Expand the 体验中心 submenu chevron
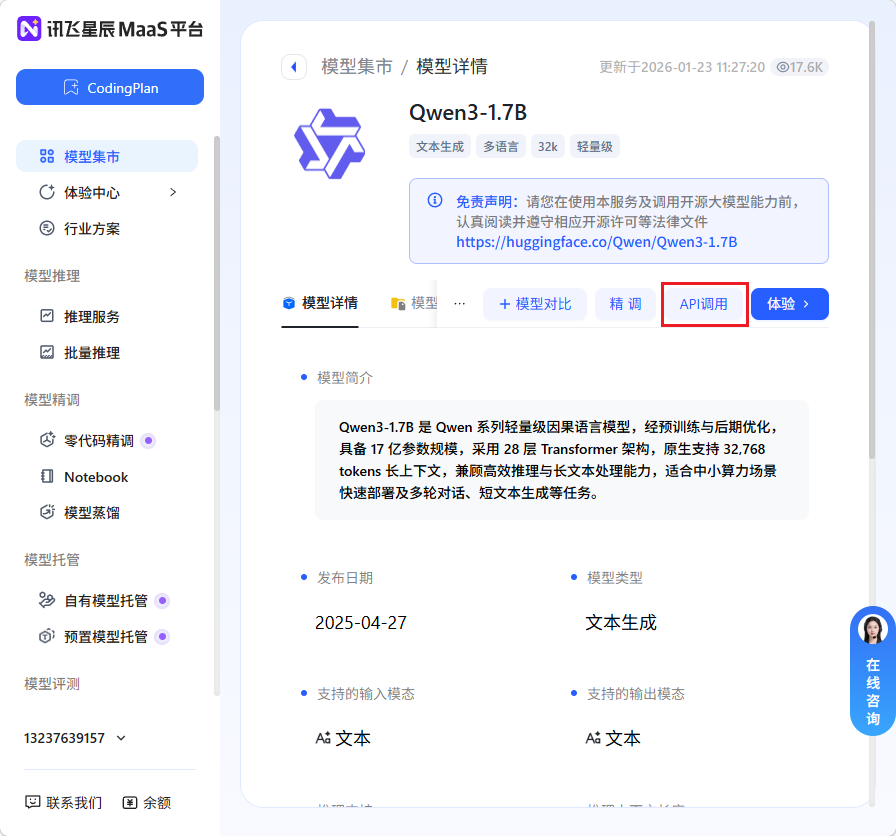Screen dimensions: 896x836 tap(173, 192)
